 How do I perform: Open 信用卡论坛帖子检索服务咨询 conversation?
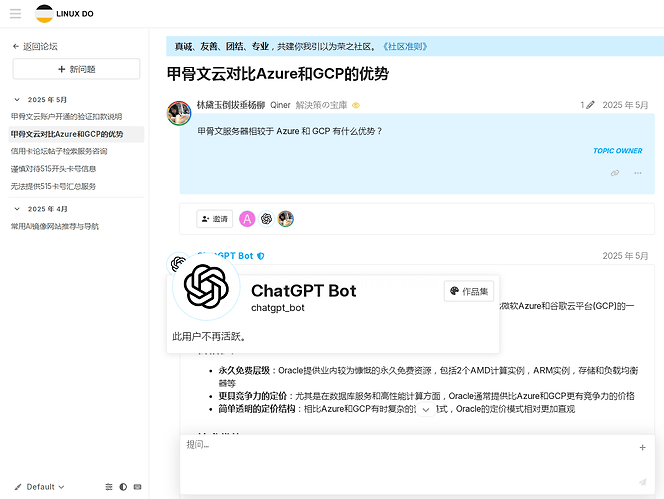[59, 151]
